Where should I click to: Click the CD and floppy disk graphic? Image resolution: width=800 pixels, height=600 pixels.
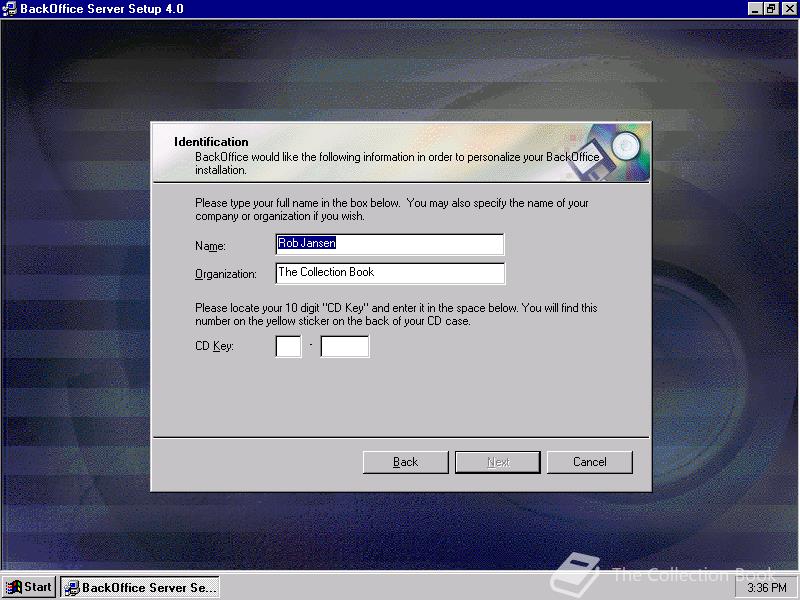610,153
